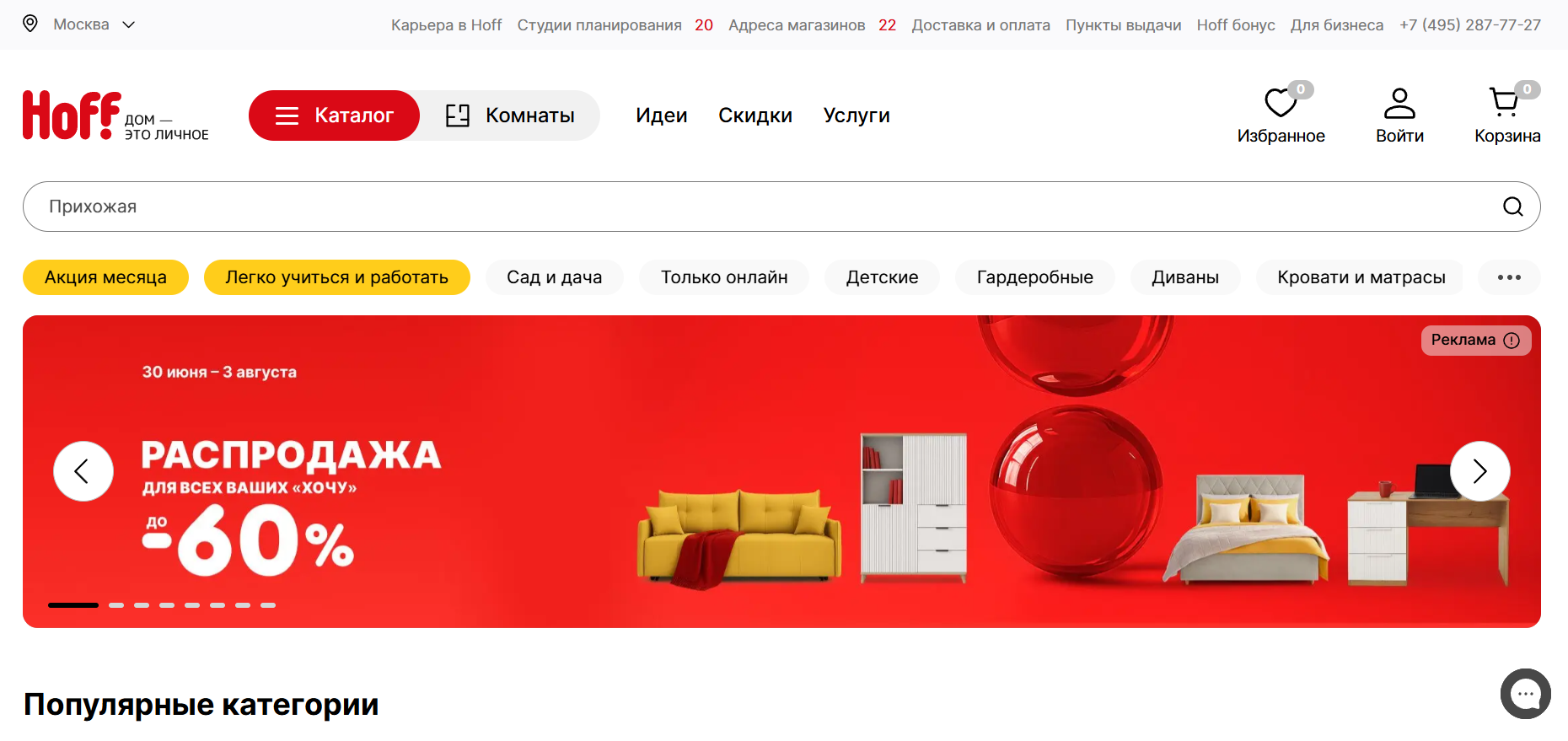
Task: Click the Акция месяца chip
Action: [x=105, y=277]
